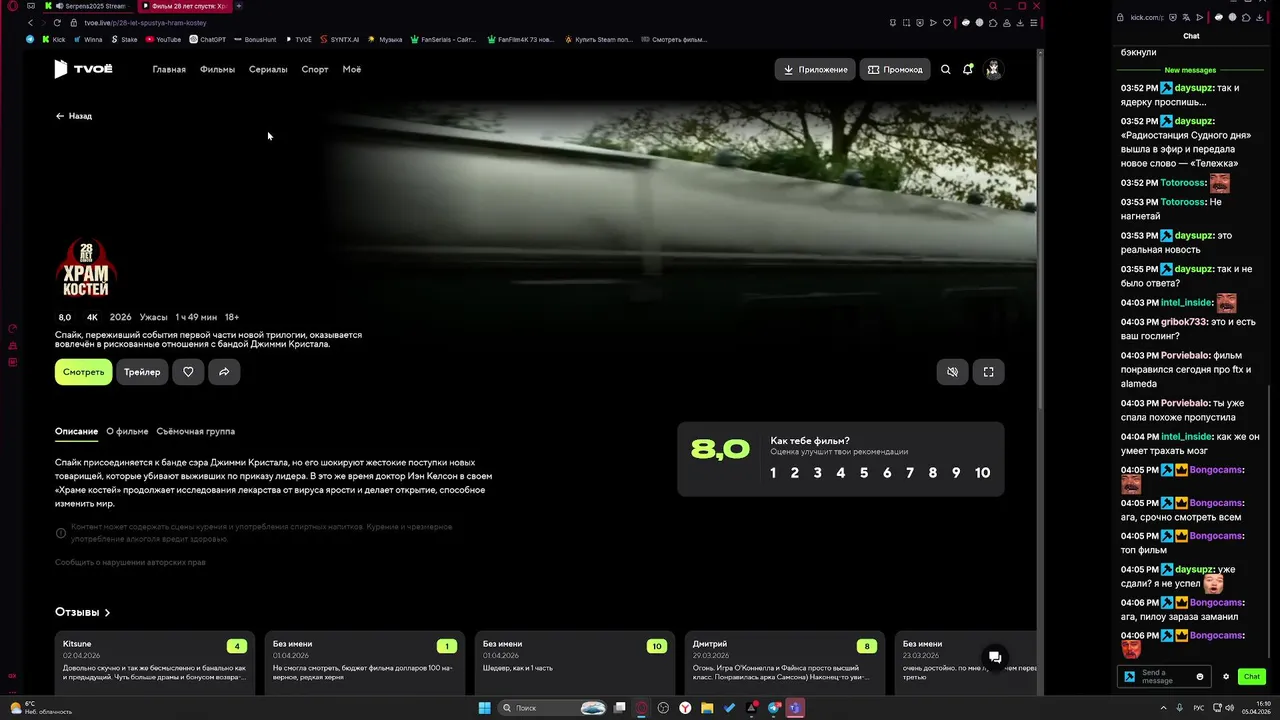This screenshot has width=1280, height=720.
Task: Play the Трейлер
Action: point(142,372)
